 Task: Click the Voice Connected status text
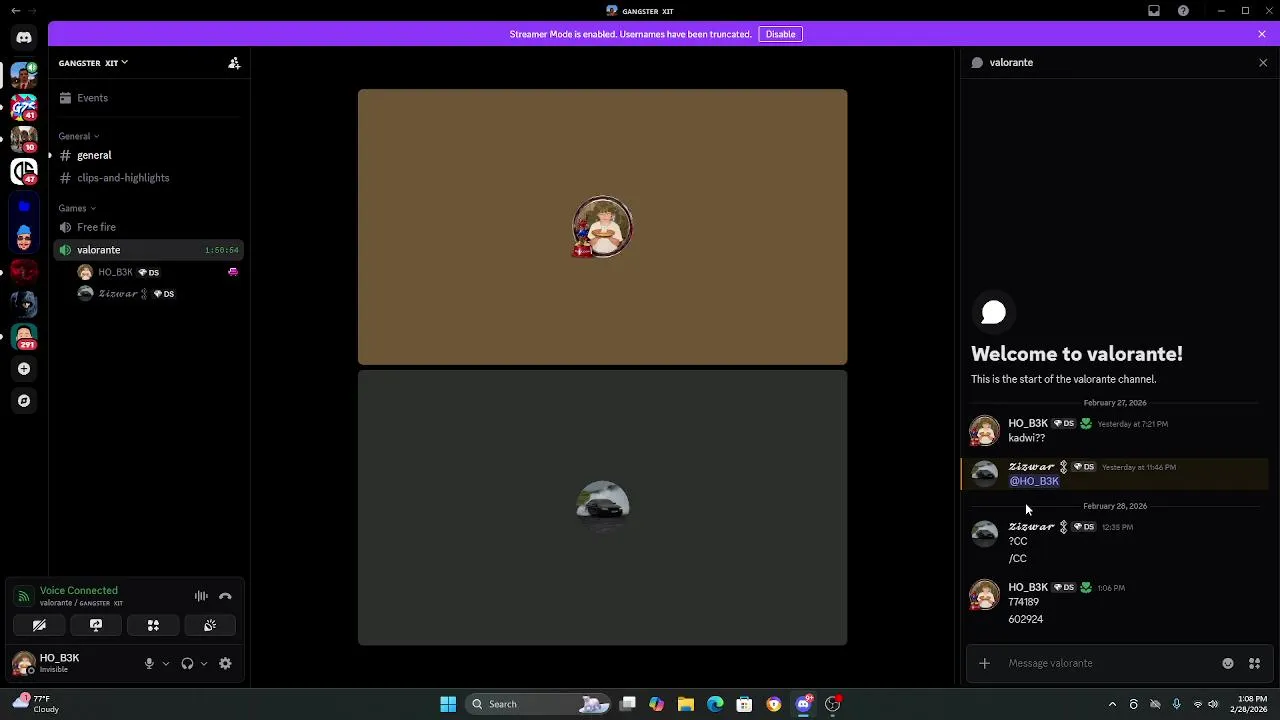click(x=78, y=590)
